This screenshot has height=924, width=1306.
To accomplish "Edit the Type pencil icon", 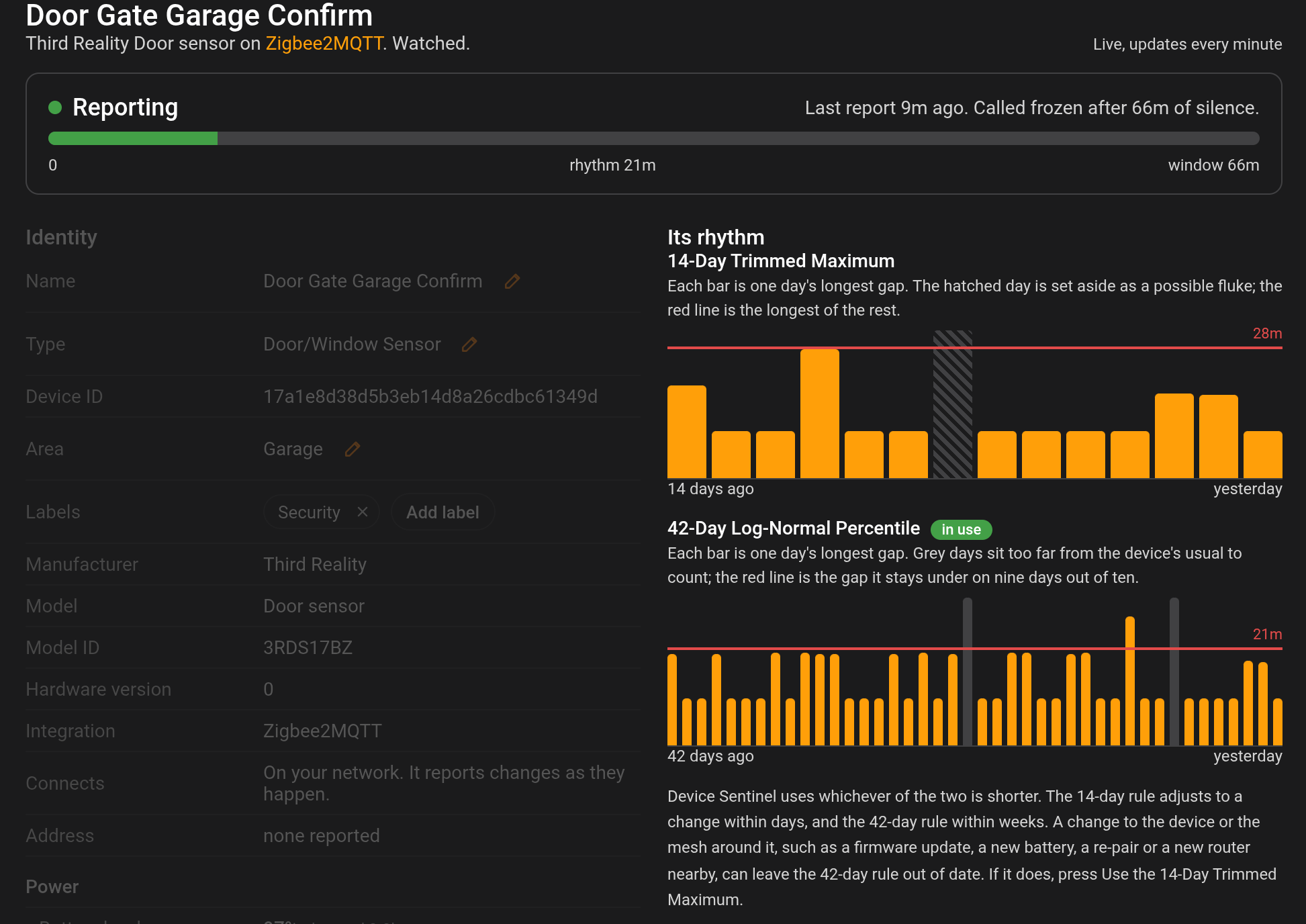I will click(469, 344).
